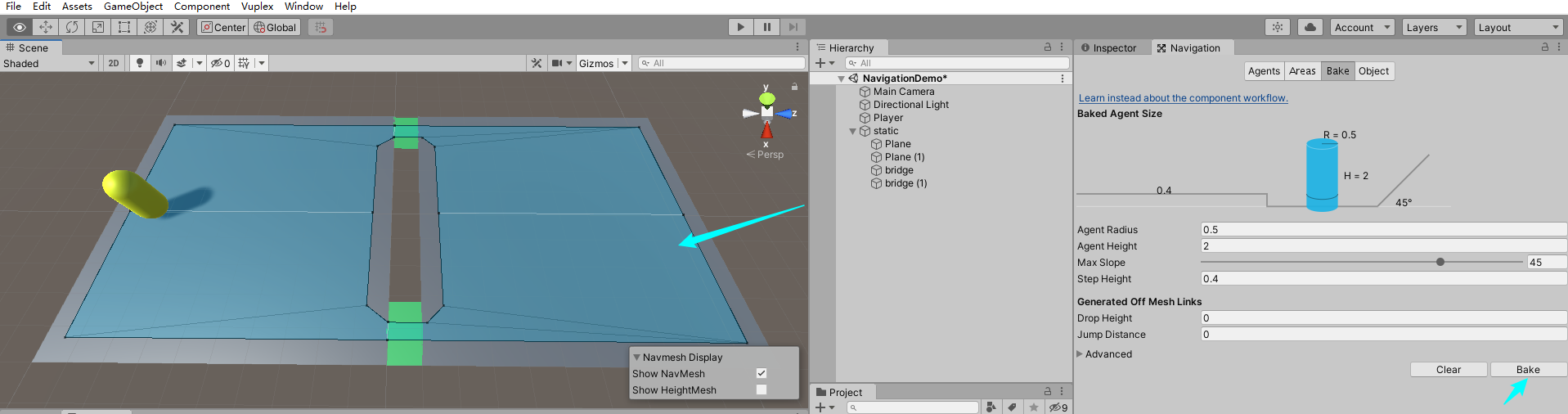Image resolution: width=1568 pixels, height=414 pixels.
Task: Switch to the Areas navigation tab
Action: click(1302, 71)
